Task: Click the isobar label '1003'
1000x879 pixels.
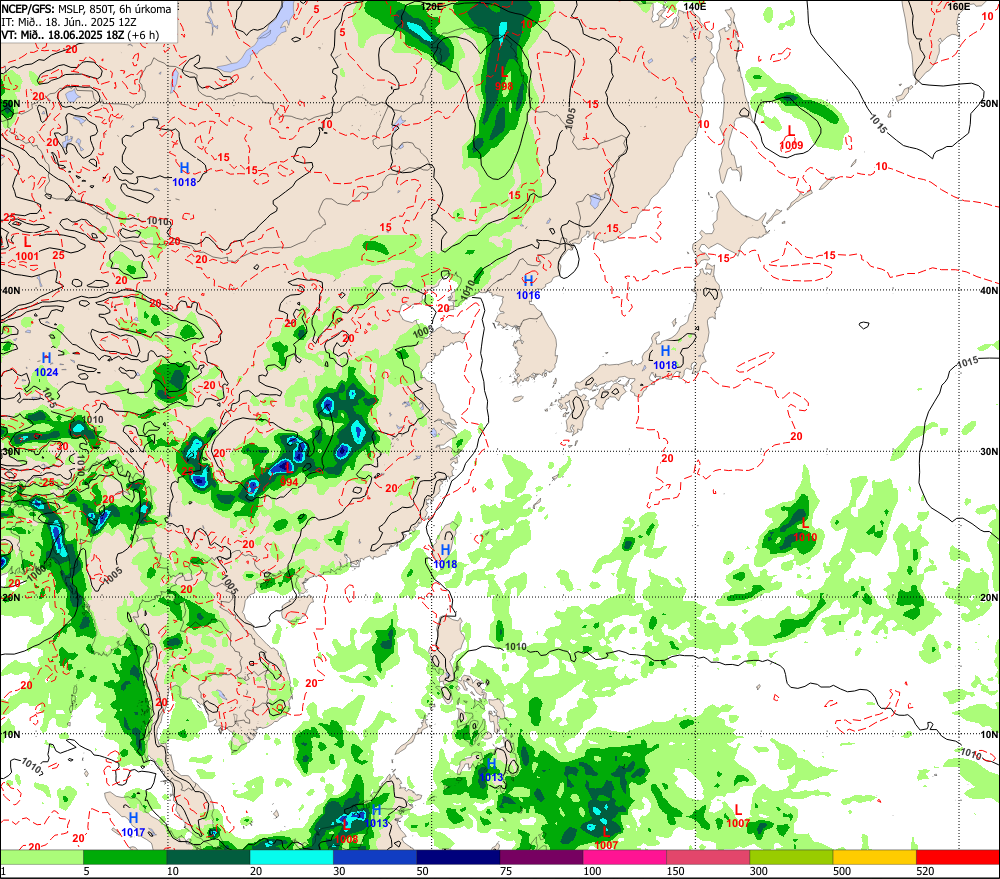Action: (423, 332)
